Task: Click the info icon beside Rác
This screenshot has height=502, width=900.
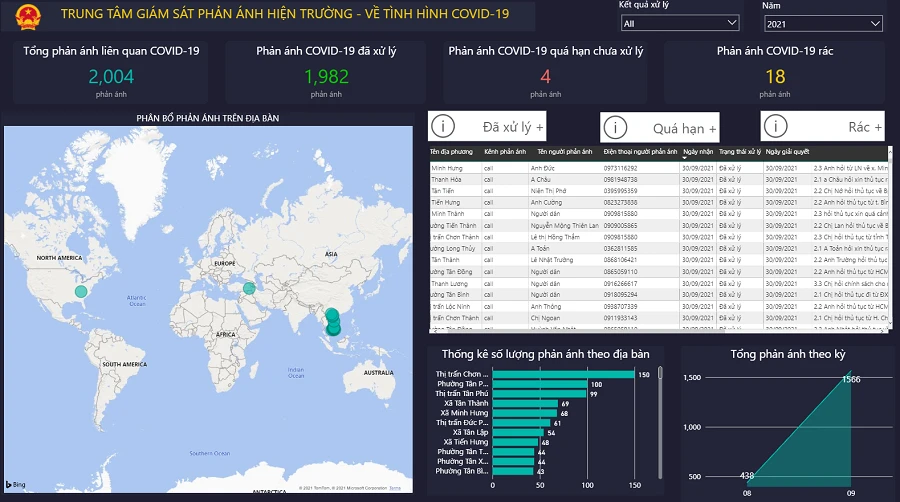Action: [777, 127]
